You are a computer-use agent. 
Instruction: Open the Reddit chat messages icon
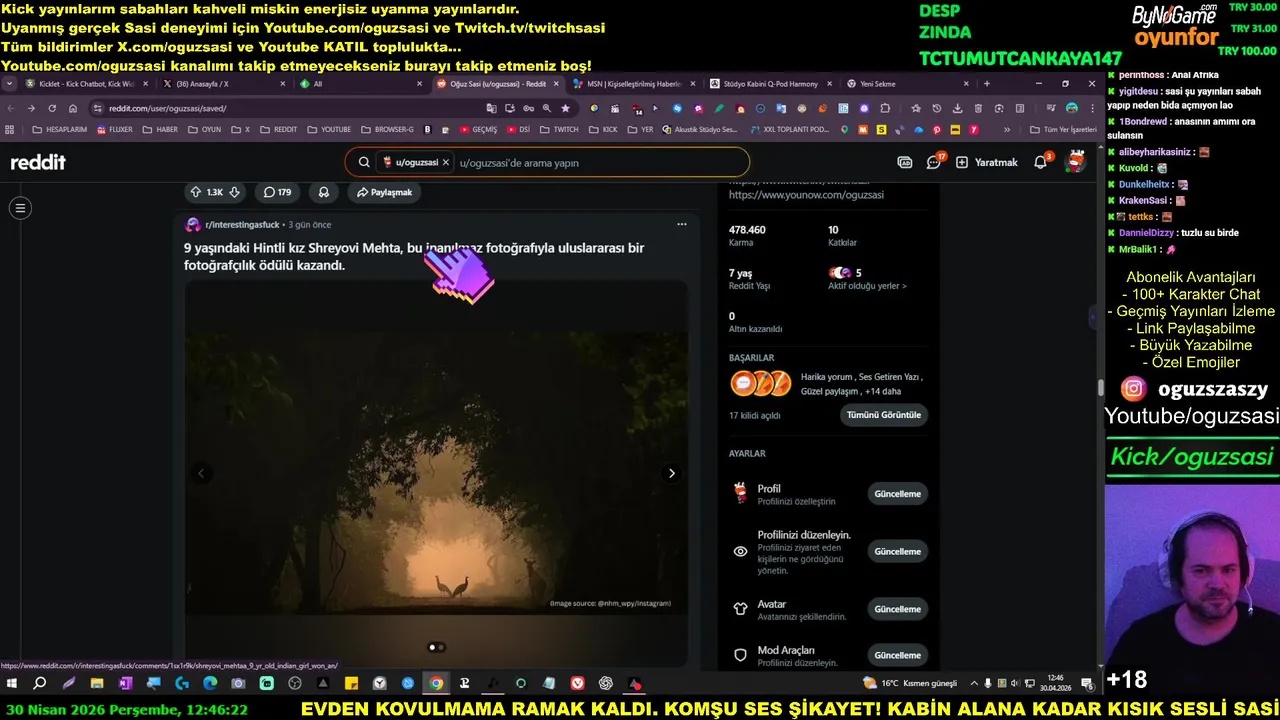coord(934,162)
